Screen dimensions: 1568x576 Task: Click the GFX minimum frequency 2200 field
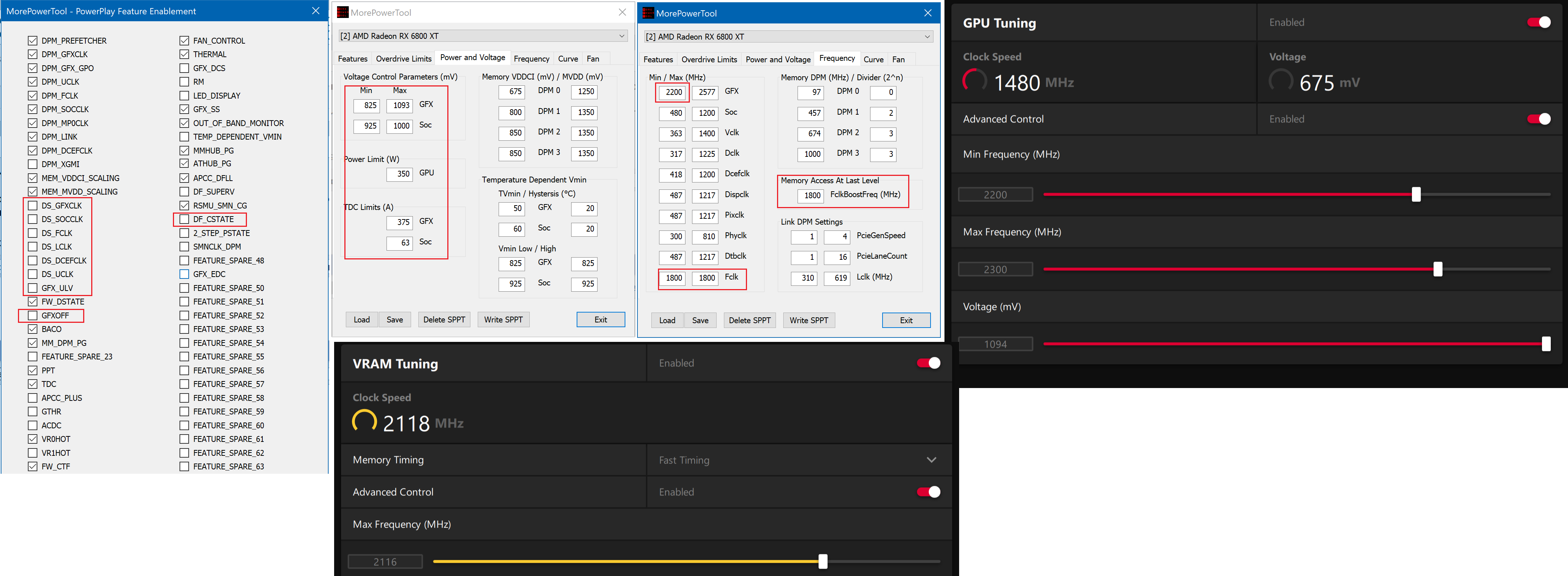pos(673,93)
